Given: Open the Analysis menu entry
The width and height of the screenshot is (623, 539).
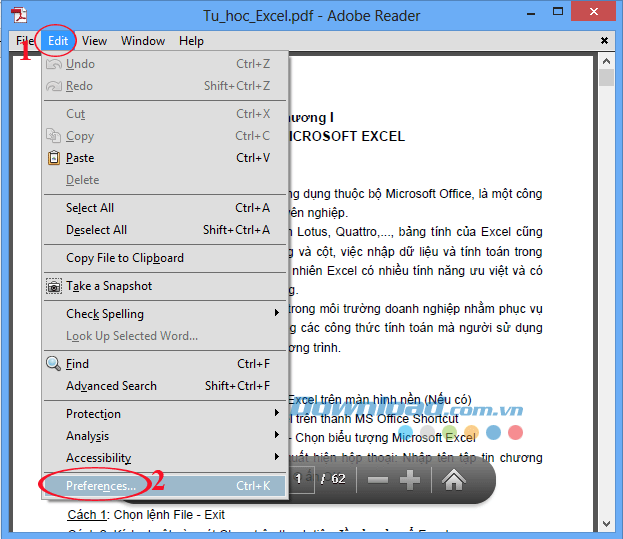Looking at the screenshot, I should click(x=164, y=436).
